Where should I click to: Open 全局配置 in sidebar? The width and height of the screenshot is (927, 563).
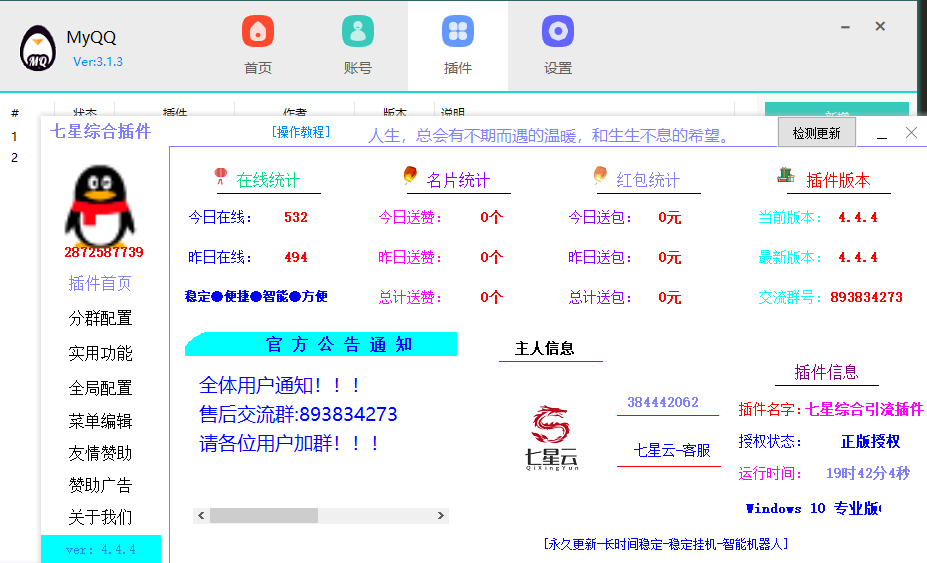[100, 388]
